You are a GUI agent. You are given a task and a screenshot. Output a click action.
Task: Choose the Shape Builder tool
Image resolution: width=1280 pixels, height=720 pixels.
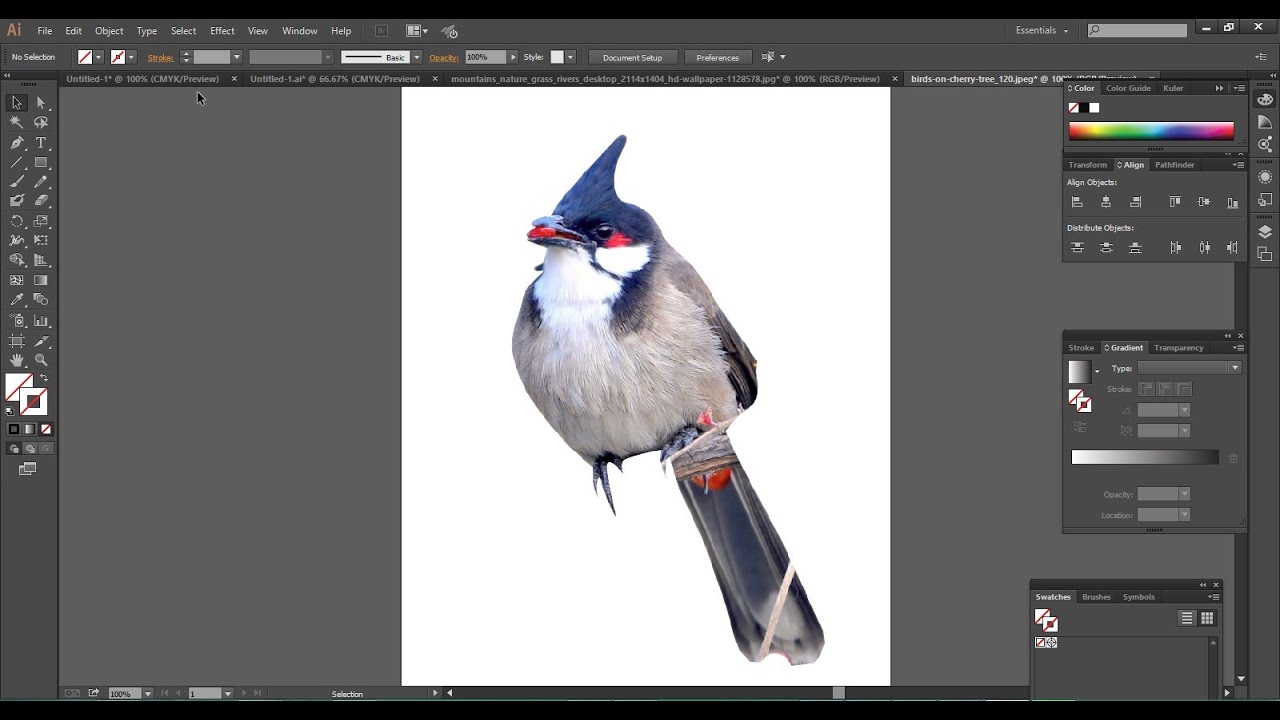(x=17, y=260)
